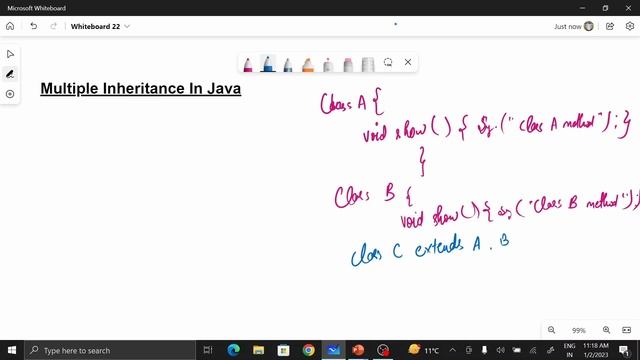The image size is (640, 360).
Task: Click the Type here to search box
Action: tap(110, 350)
